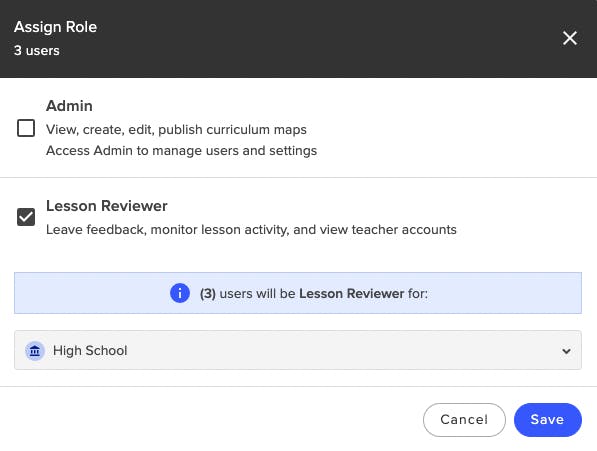Click bold 'Lesson Reviewer' in info banner

(x=351, y=294)
